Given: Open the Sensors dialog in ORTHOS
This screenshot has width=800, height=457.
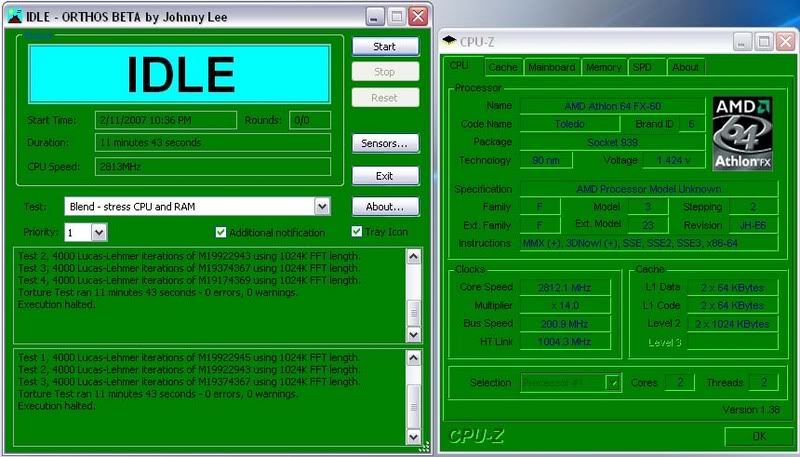Looking at the screenshot, I should point(385,143).
